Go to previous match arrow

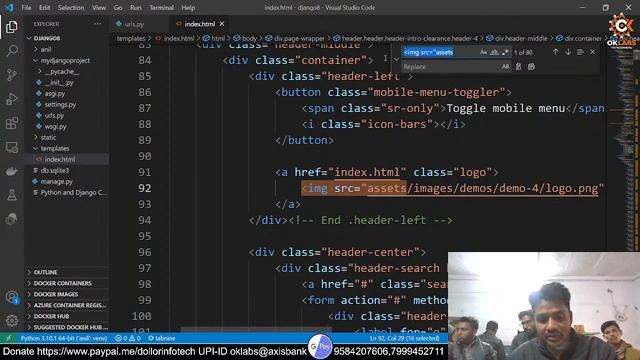pos(556,52)
